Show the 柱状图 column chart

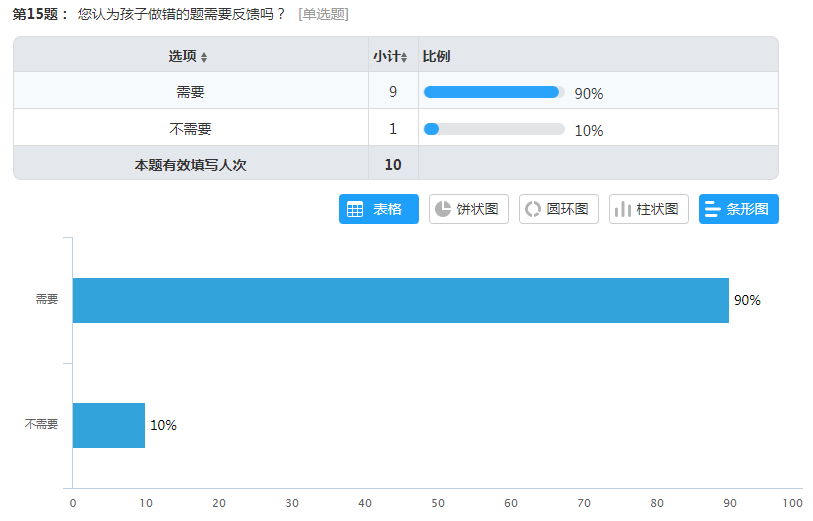click(649, 209)
